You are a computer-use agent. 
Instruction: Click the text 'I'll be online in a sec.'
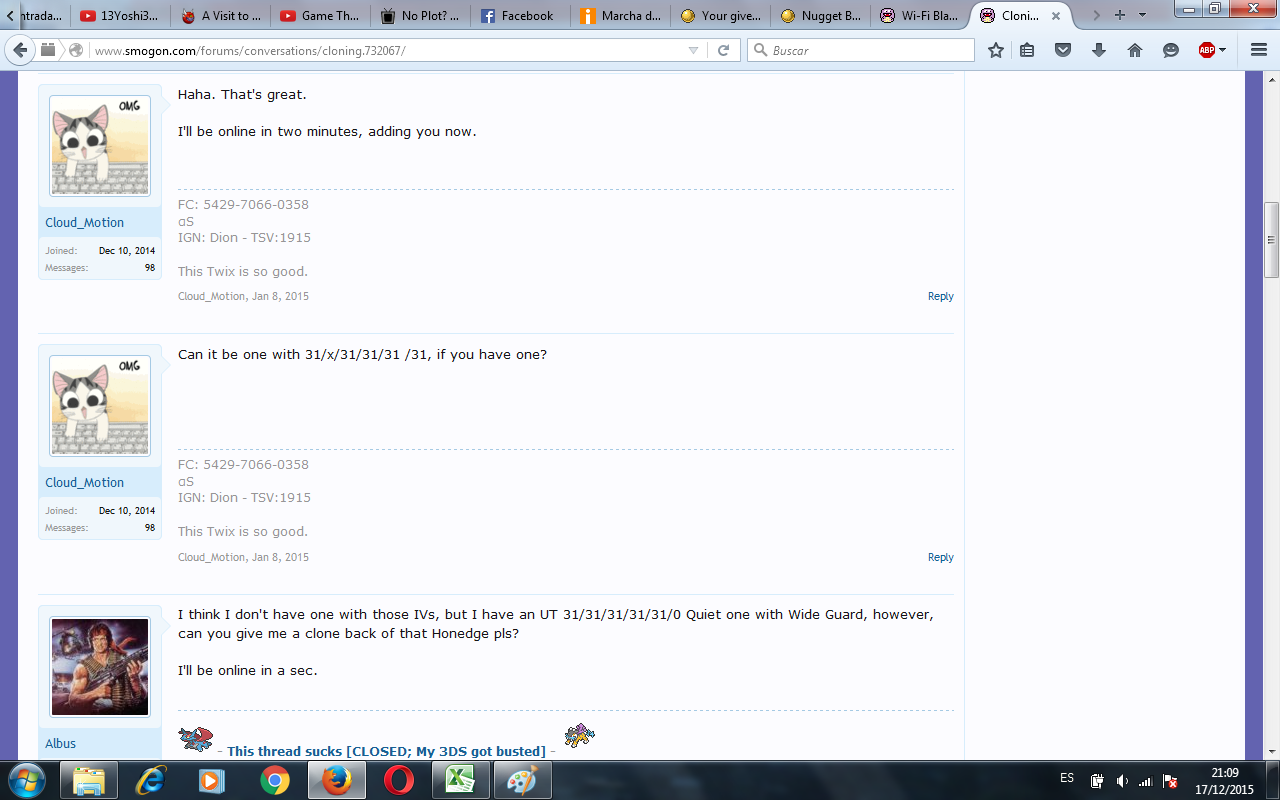(x=247, y=671)
